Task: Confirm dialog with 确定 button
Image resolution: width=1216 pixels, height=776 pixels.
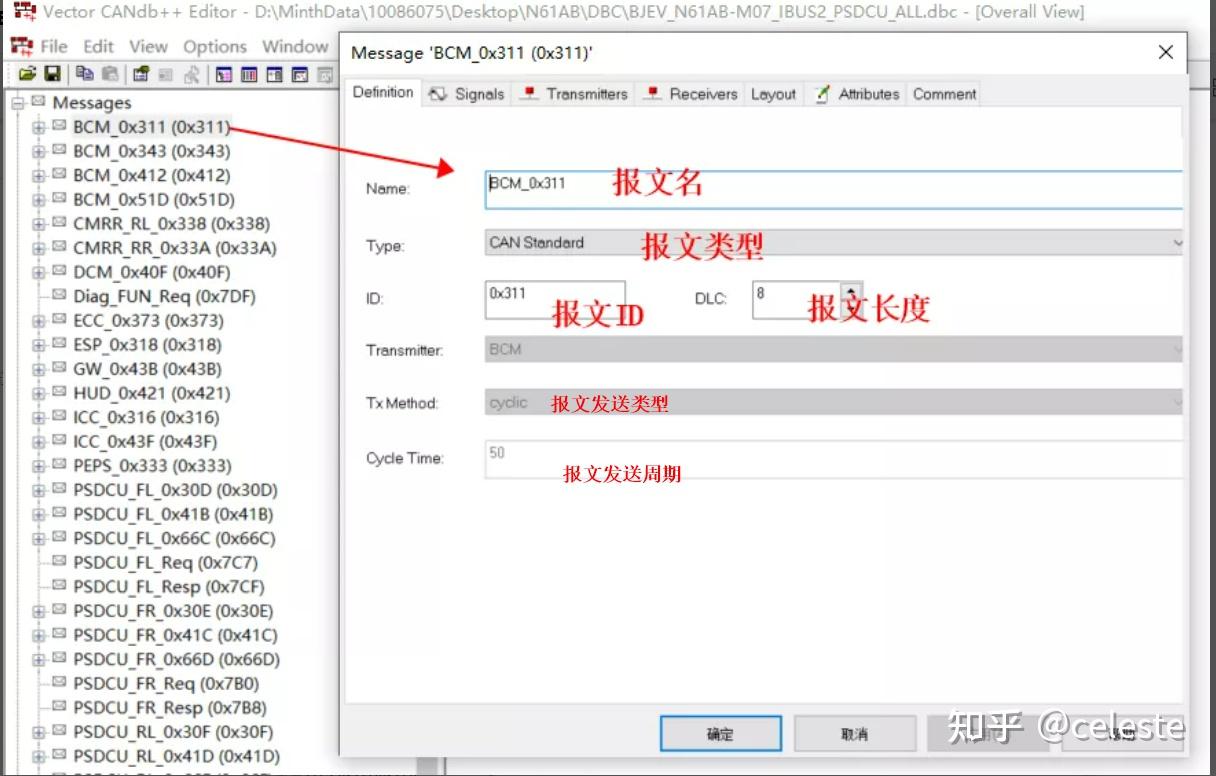Action: [720, 733]
